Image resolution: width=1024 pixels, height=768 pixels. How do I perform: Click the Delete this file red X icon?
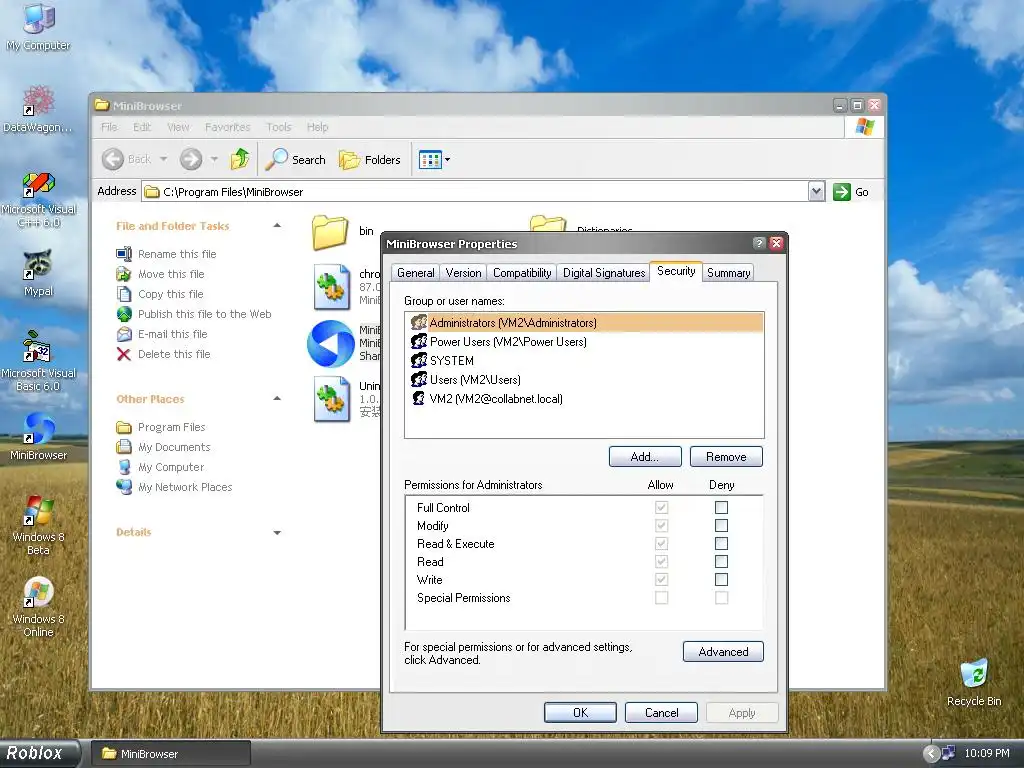[123, 355]
